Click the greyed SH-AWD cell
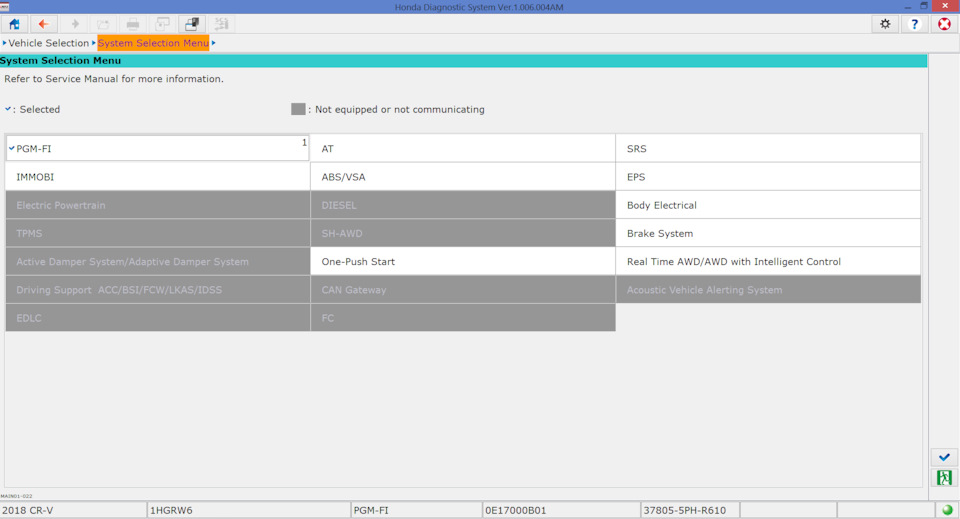The height and width of the screenshot is (519, 960). click(x=463, y=233)
